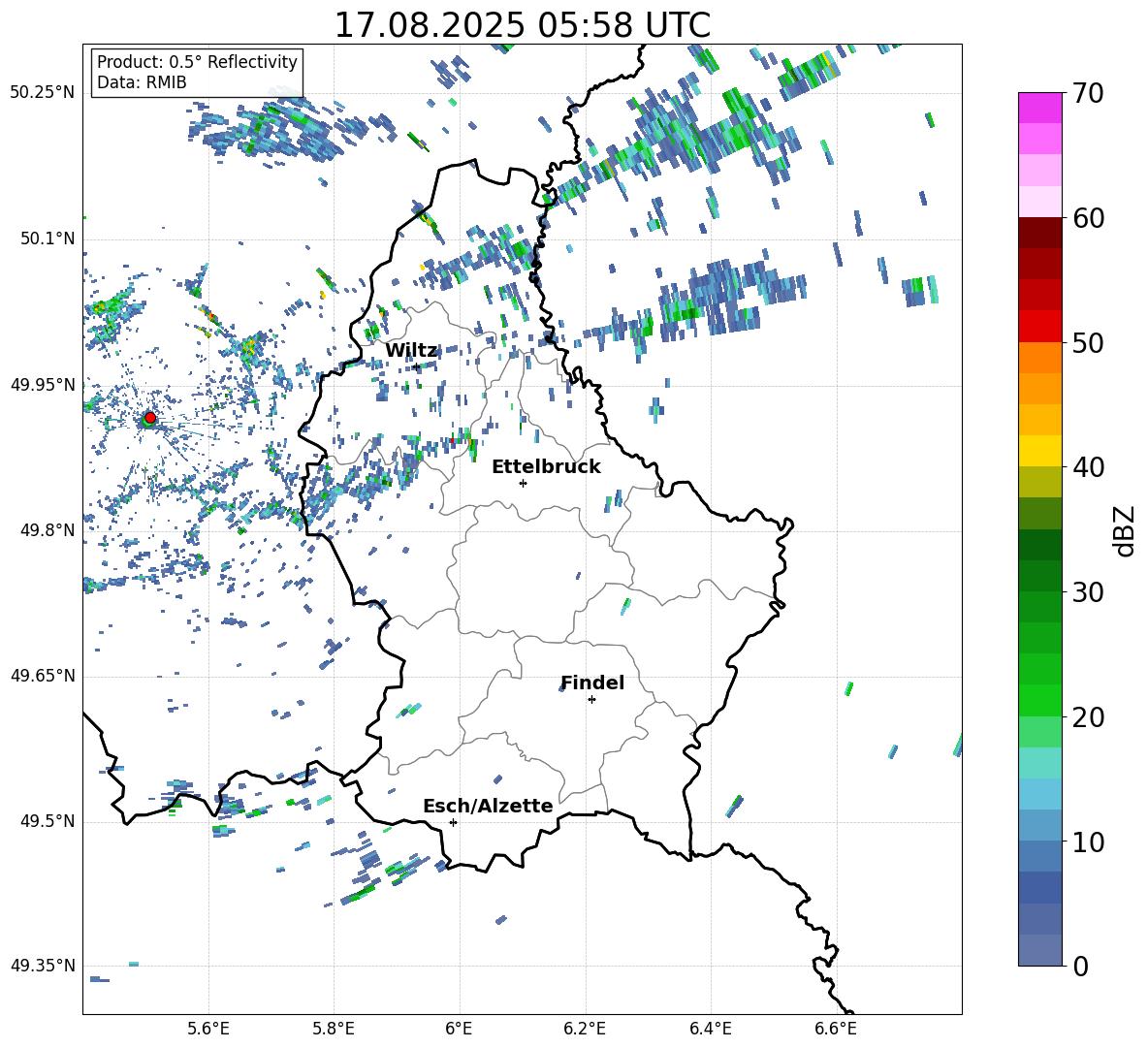This screenshot has width=1148, height=1048.
Task: Click the 'Product: 0.5° Reflectivity' text
Action: [197, 62]
